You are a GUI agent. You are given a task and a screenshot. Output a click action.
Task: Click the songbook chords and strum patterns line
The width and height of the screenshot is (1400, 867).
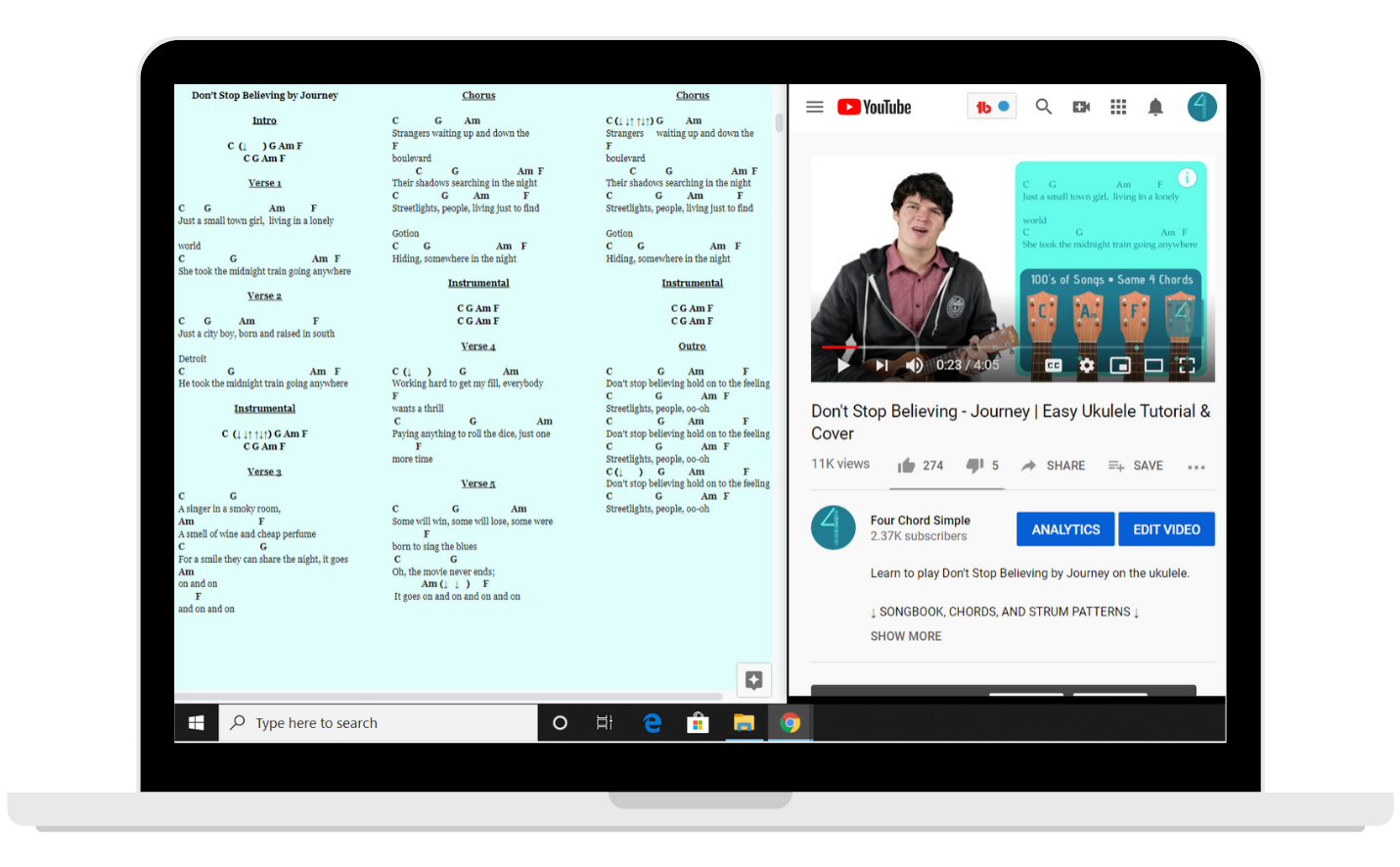(x=1005, y=612)
